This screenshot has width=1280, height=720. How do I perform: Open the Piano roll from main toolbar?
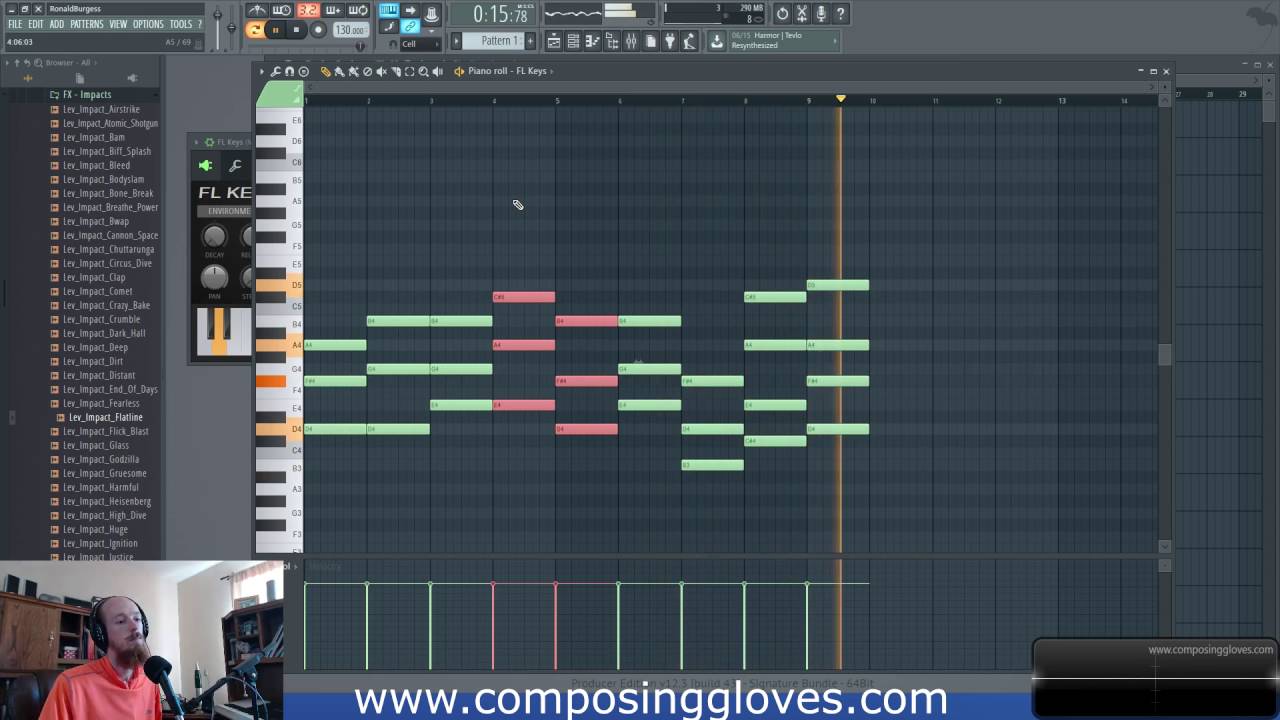[592, 41]
